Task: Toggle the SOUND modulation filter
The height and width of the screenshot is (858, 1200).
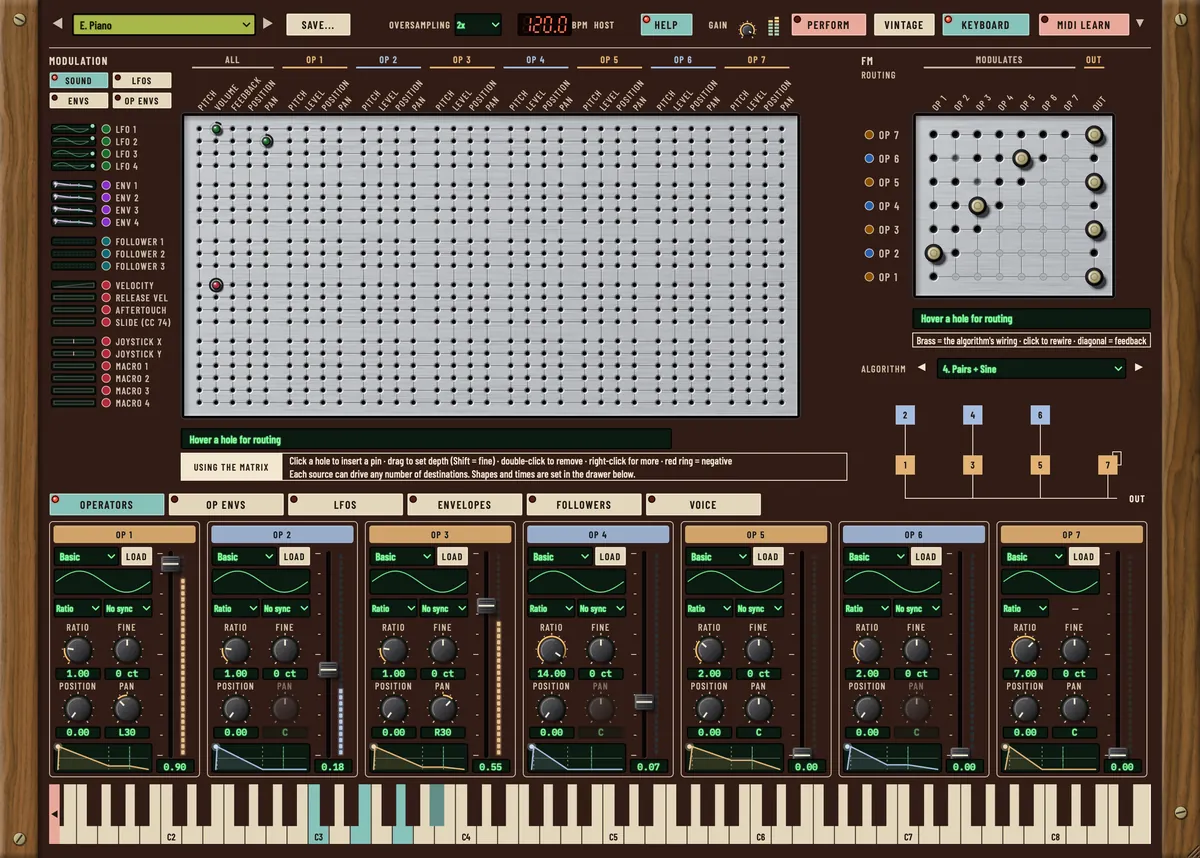Action: [79, 81]
